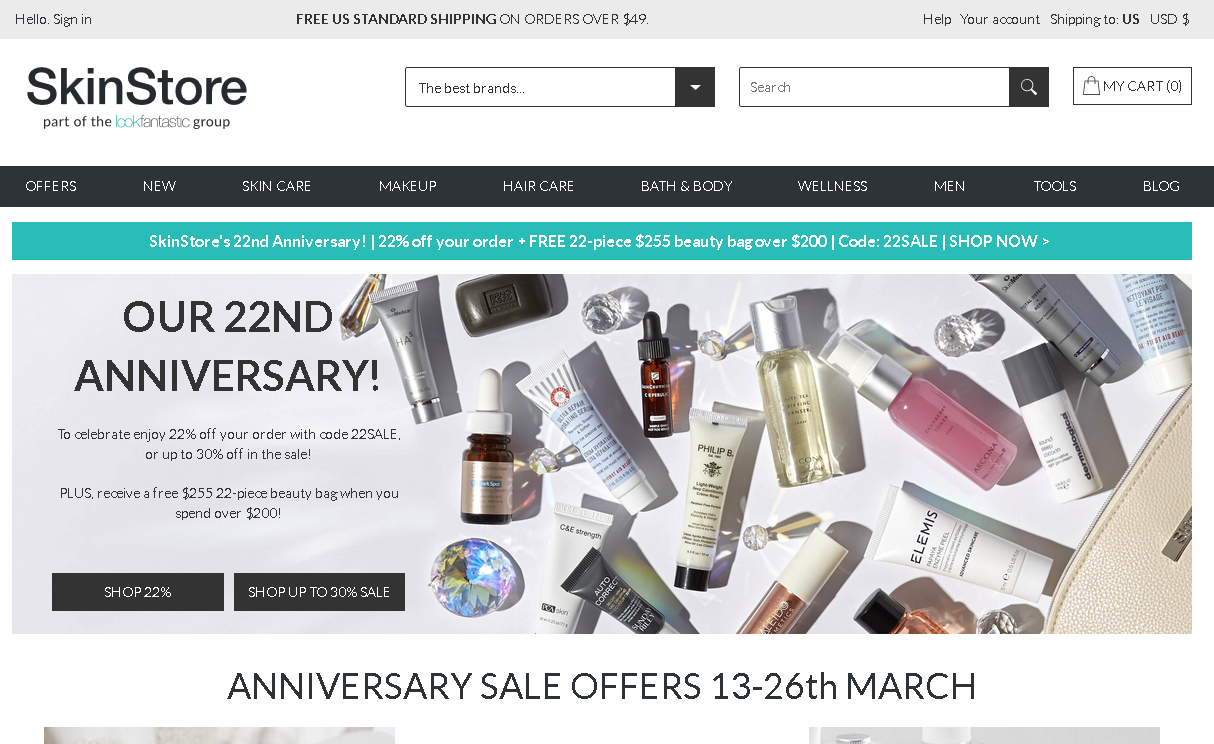The image size is (1214, 744).
Task: Click into the Search input field
Action: [874, 87]
